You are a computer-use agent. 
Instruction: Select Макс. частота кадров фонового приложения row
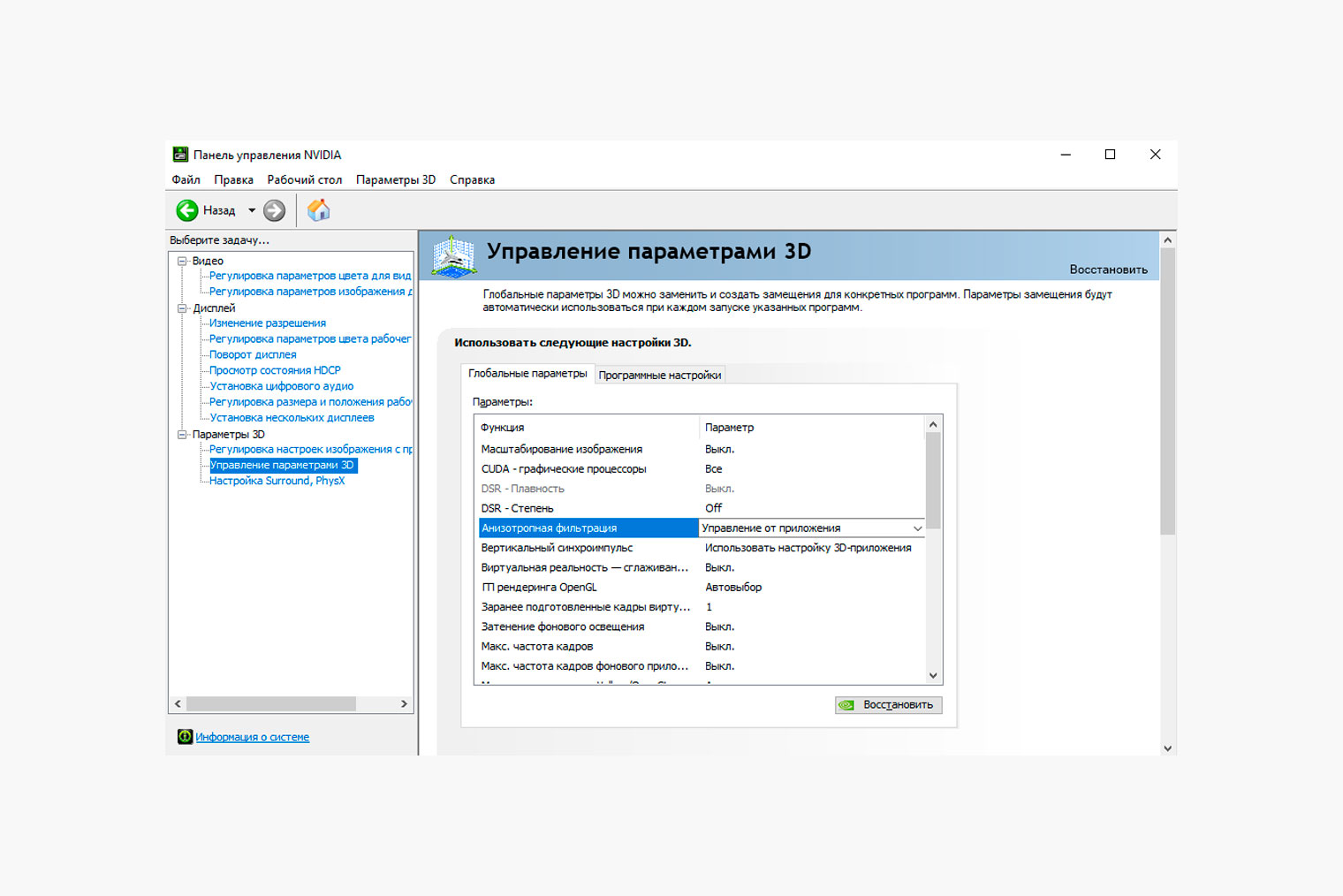point(700,666)
